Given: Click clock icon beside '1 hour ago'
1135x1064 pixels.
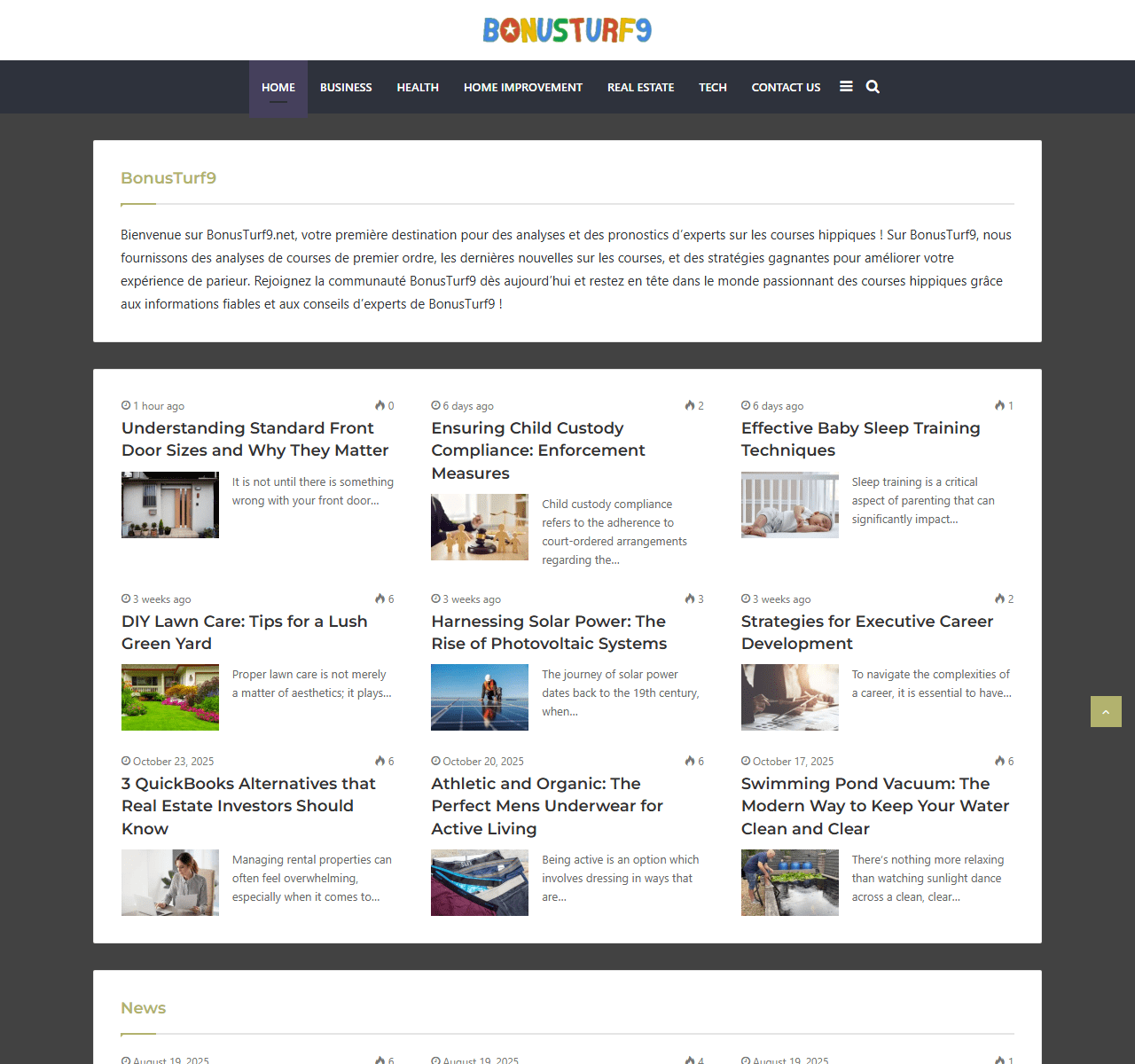Looking at the screenshot, I should (x=126, y=406).
